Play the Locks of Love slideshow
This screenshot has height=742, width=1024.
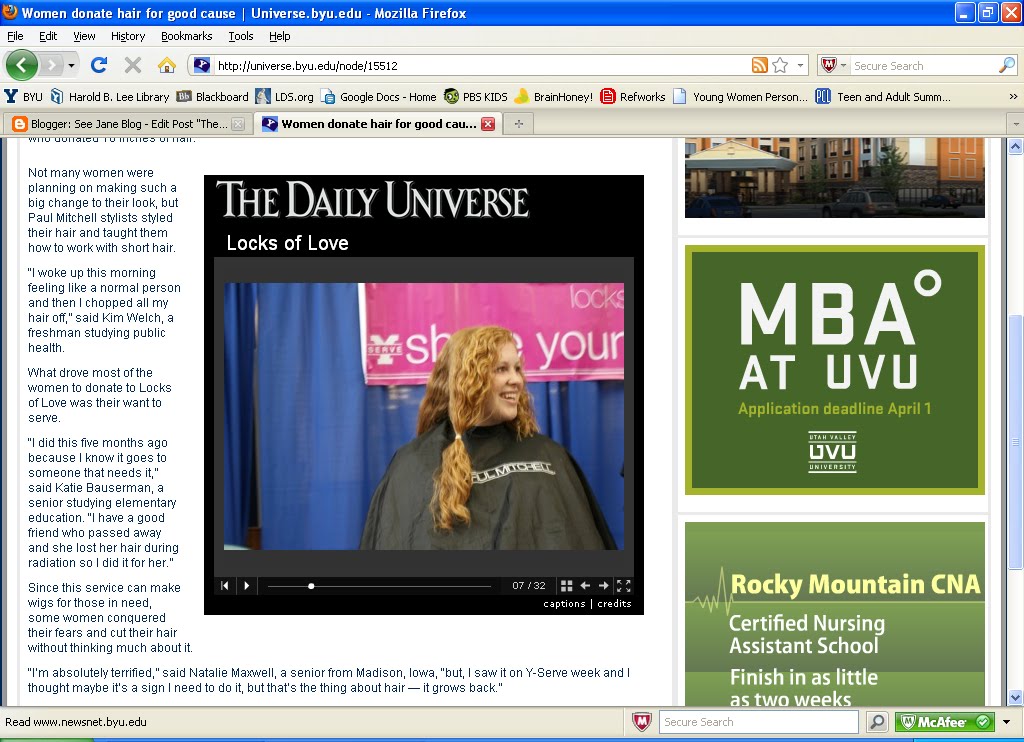(247, 586)
